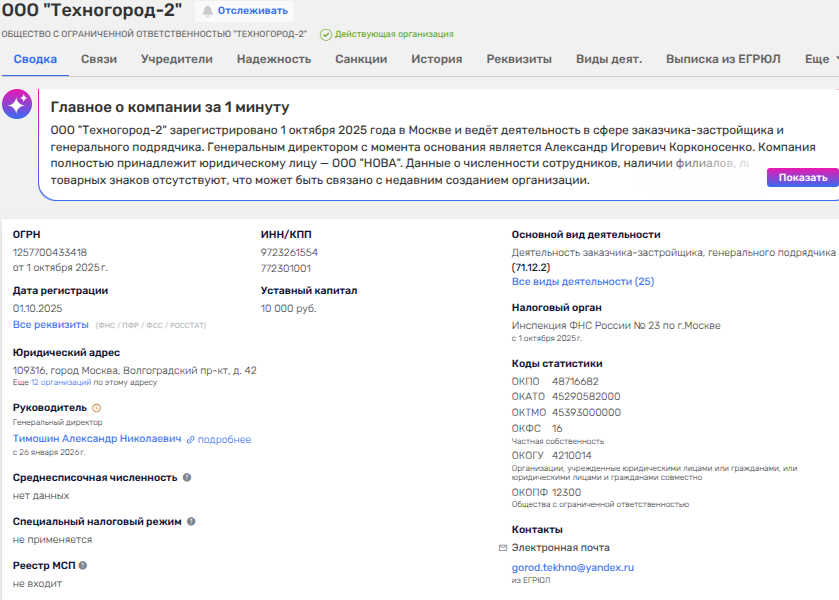
Task: Click the purple sparkle AI summary icon
Action: tap(17, 105)
